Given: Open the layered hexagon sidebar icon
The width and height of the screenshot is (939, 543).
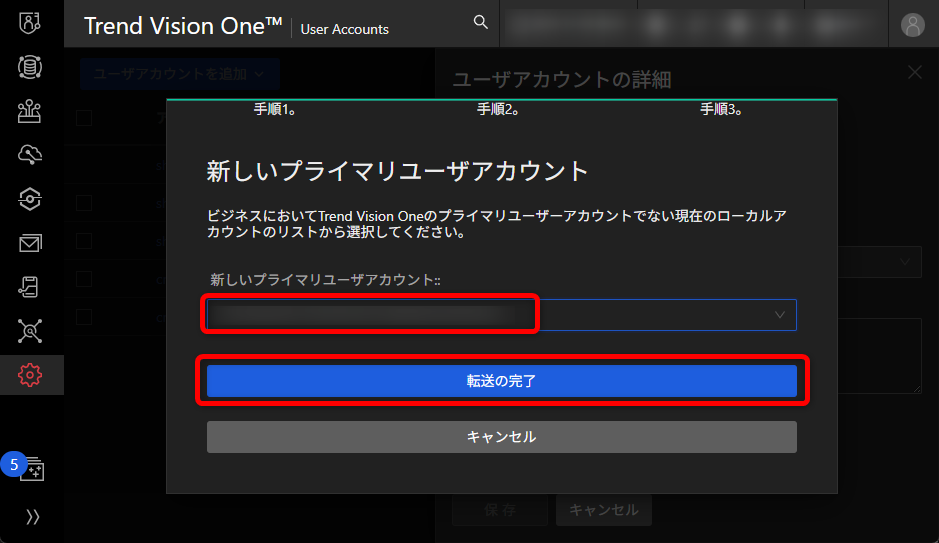Looking at the screenshot, I should [x=30, y=199].
